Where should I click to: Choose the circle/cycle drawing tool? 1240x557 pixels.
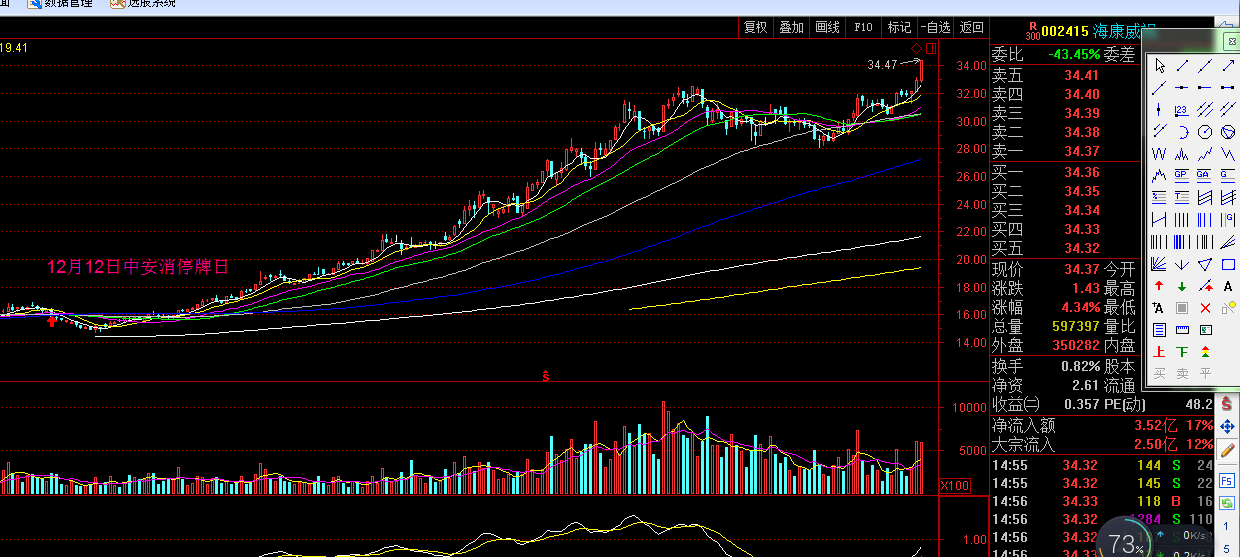coord(1205,130)
